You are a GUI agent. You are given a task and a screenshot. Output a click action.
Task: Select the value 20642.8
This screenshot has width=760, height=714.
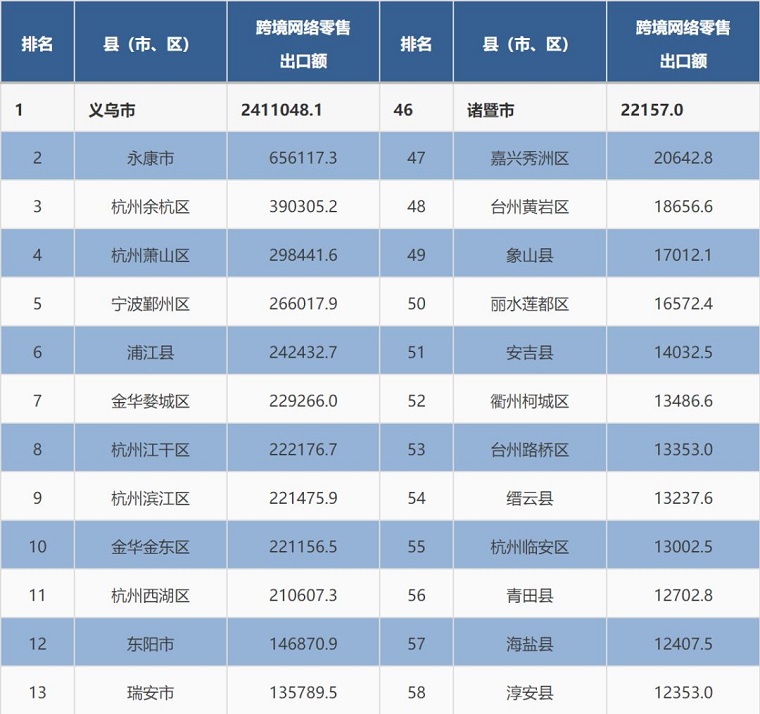pos(683,158)
